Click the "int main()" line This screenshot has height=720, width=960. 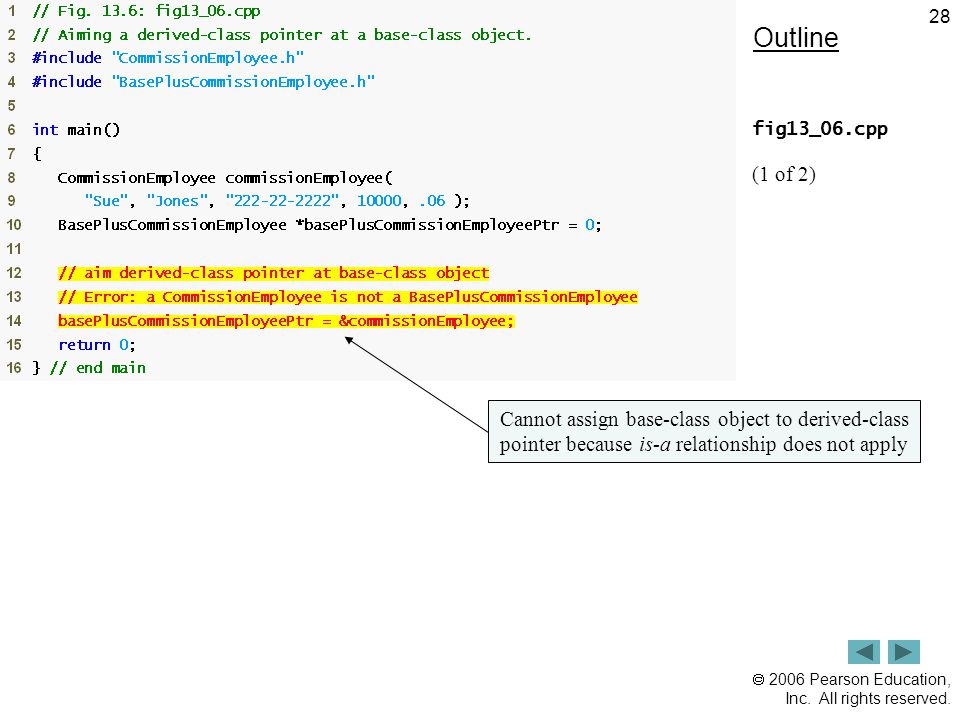(76, 130)
